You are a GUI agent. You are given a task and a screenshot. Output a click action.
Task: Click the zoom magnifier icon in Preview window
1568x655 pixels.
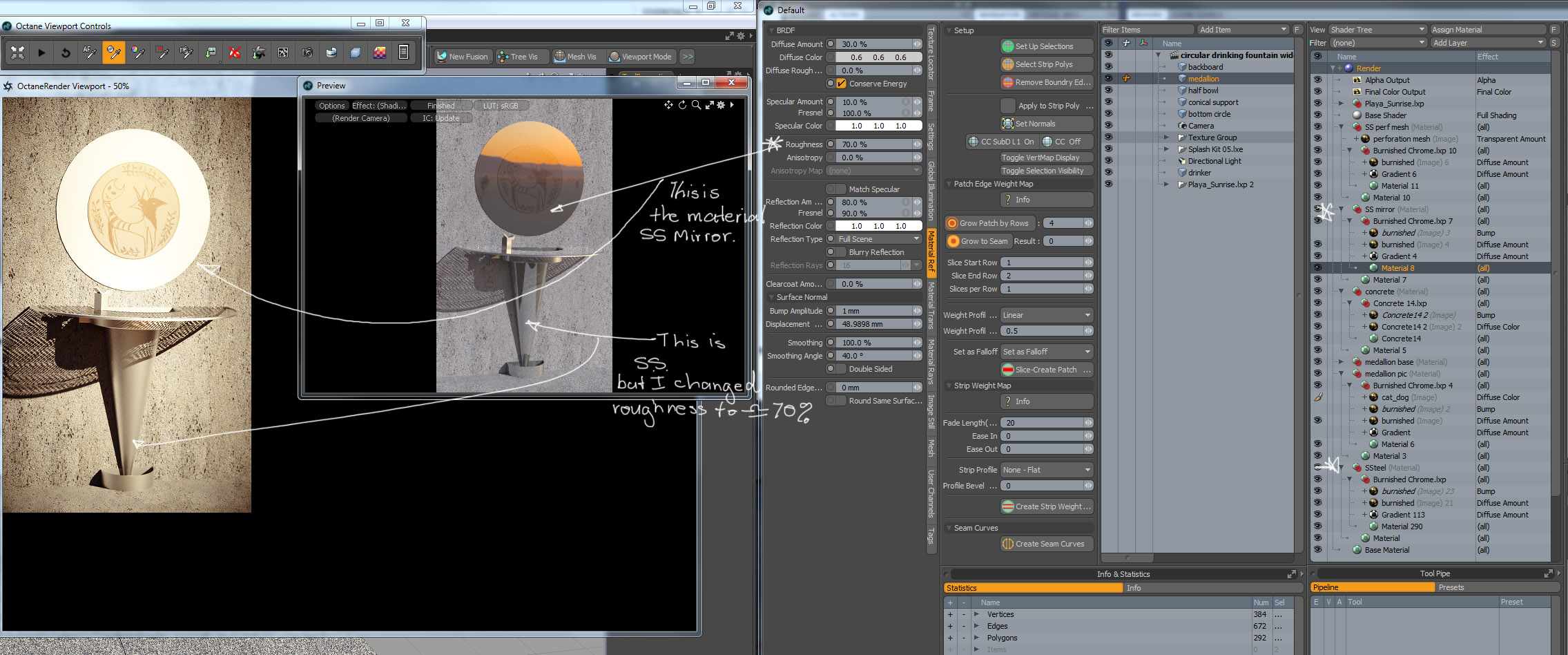[x=696, y=105]
